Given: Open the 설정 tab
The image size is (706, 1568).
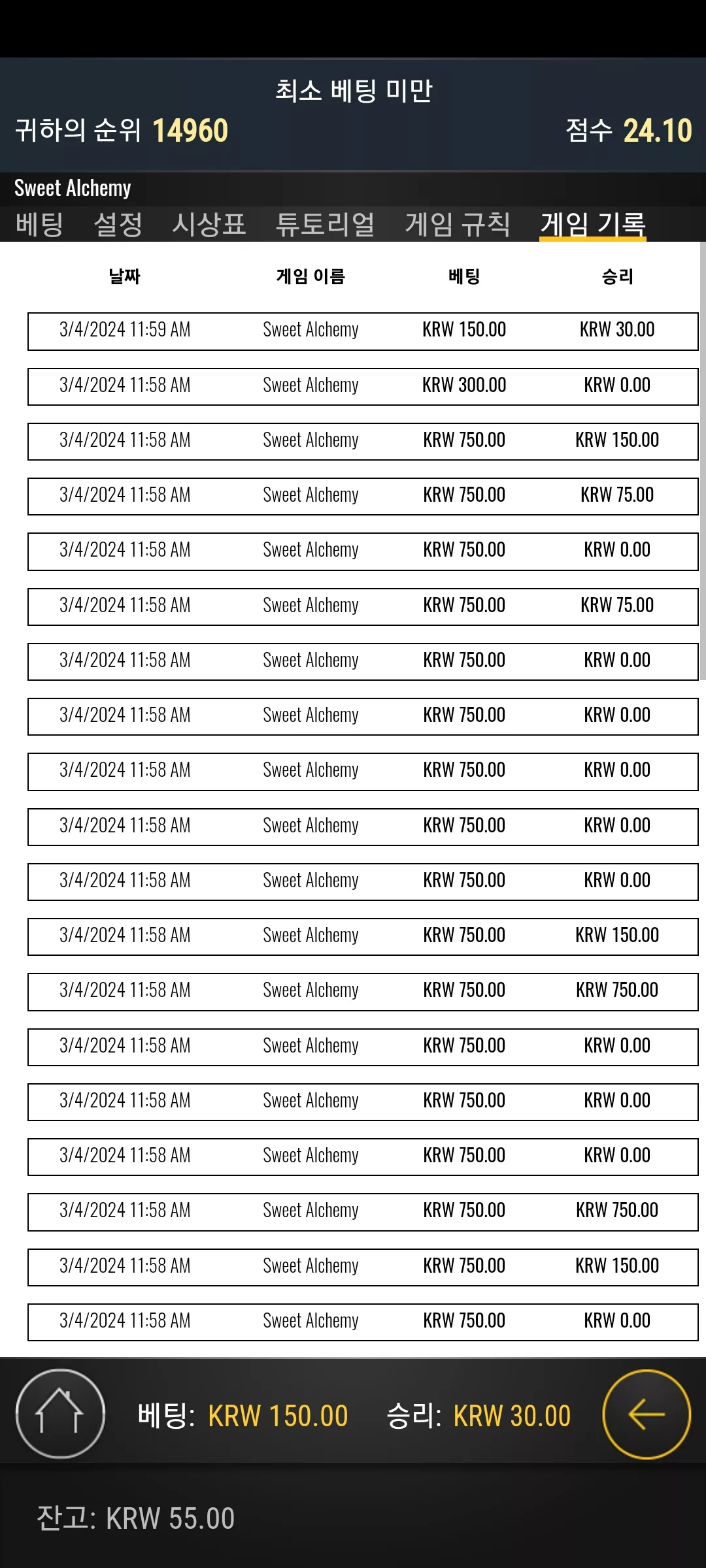Looking at the screenshot, I should [x=118, y=224].
